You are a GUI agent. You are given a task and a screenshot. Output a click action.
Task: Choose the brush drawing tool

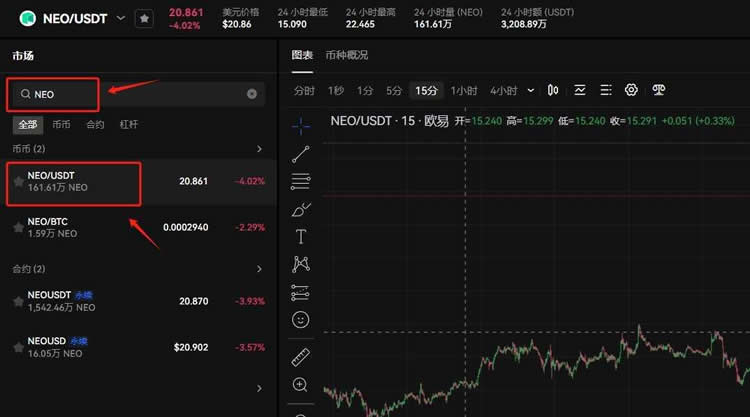tap(300, 209)
